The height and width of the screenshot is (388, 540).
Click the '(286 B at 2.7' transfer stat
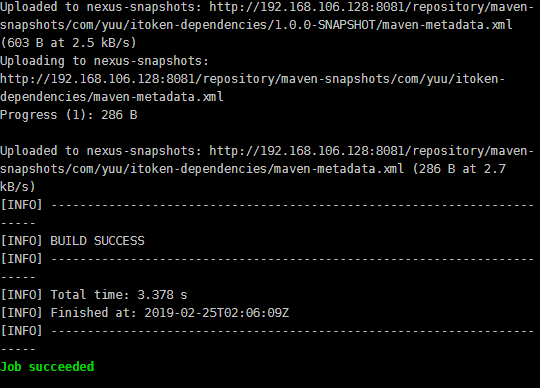459,169
